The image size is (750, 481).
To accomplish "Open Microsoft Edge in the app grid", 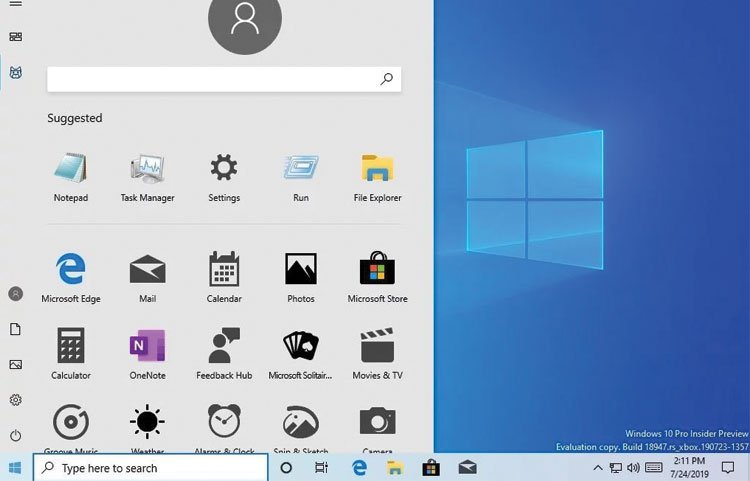I will [70, 269].
